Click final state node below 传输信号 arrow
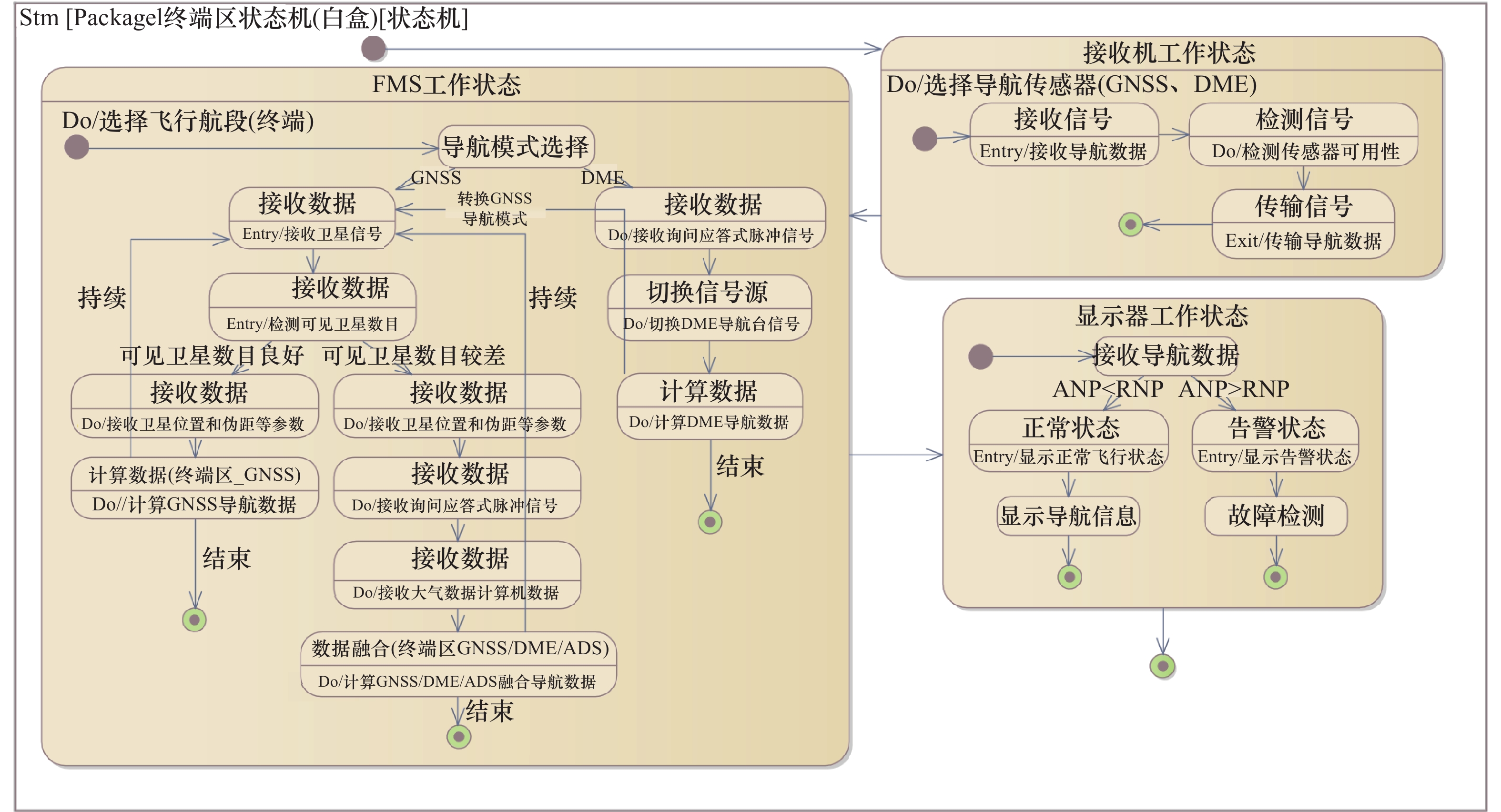 point(1130,224)
